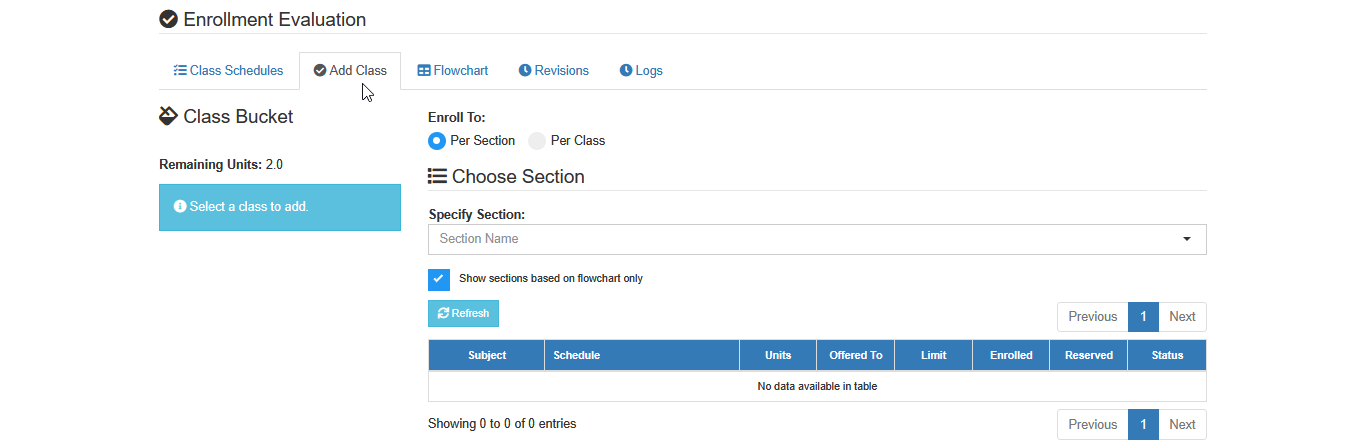Click the Logs clock icon
The width and height of the screenshot is (1358, 448).
626,71
